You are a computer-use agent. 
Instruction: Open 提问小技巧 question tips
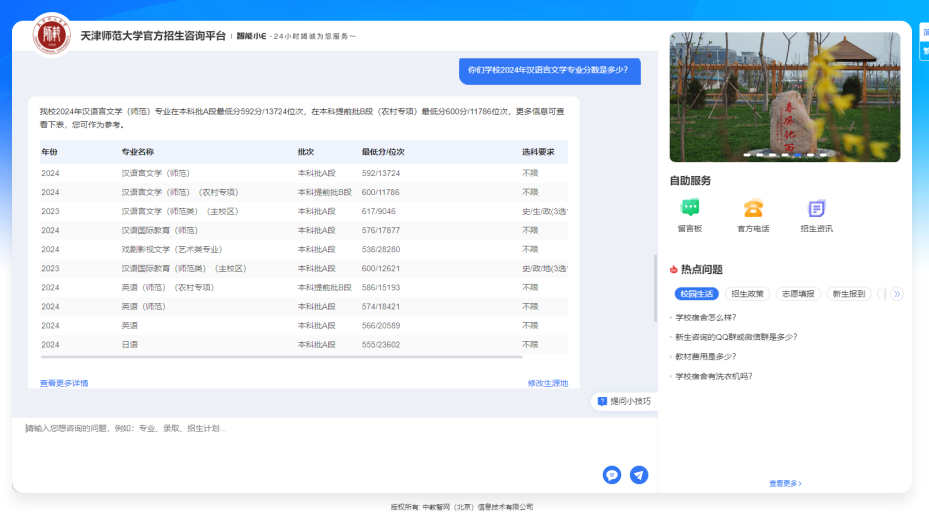(x=624, y=401)
